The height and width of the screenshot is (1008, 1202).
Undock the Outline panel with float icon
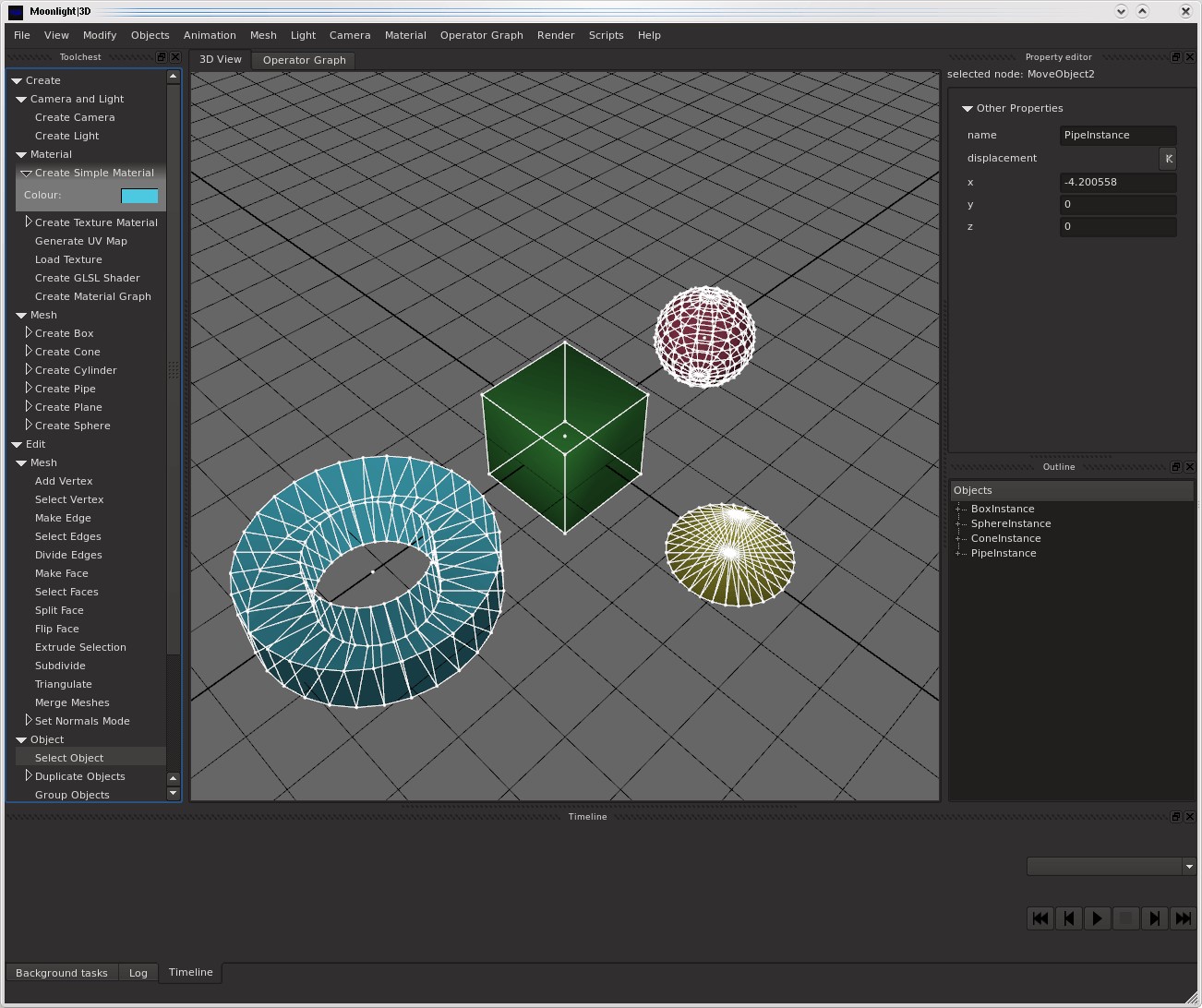tap(1175, 467)
